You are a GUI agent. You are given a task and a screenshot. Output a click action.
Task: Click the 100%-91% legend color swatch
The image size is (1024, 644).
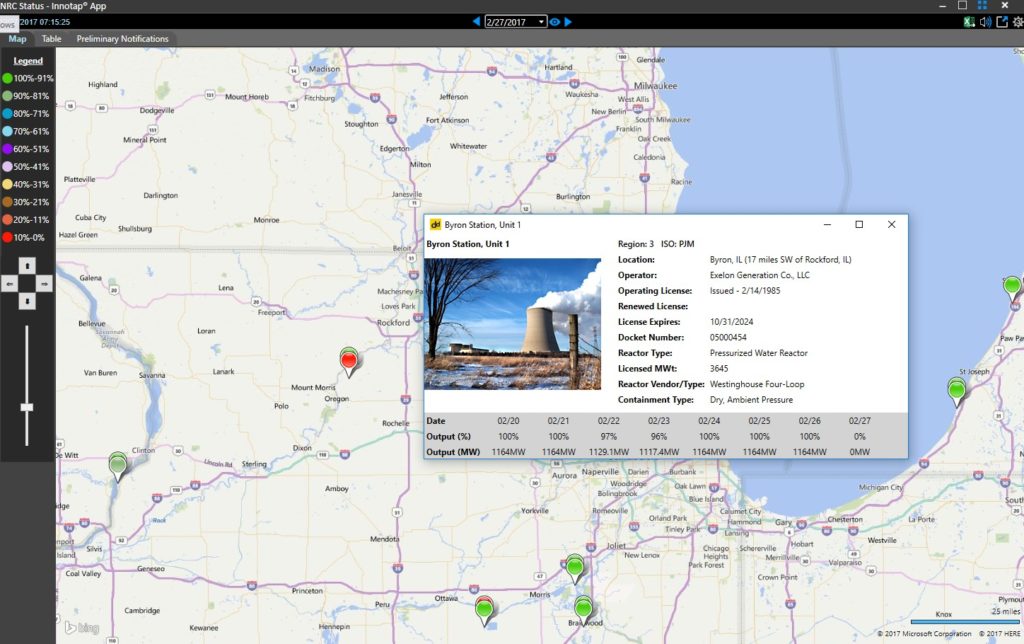(7, 78)
